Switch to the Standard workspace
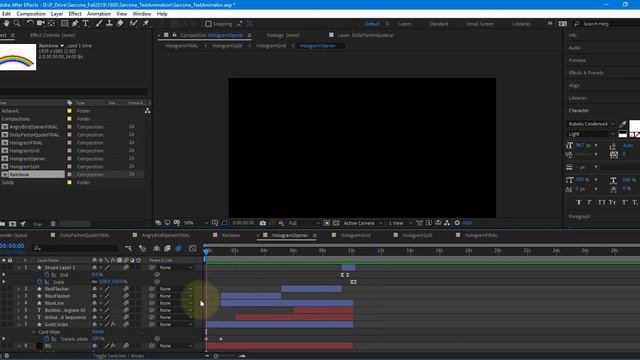Viewport: 640px width, 360px height. click(439, 24)
